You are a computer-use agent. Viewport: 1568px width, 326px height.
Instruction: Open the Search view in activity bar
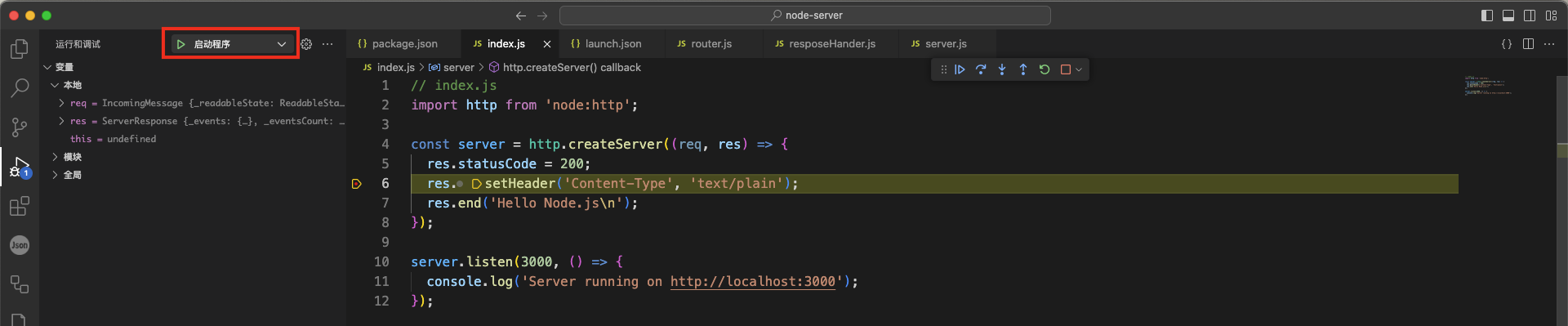tap(20, 87)
